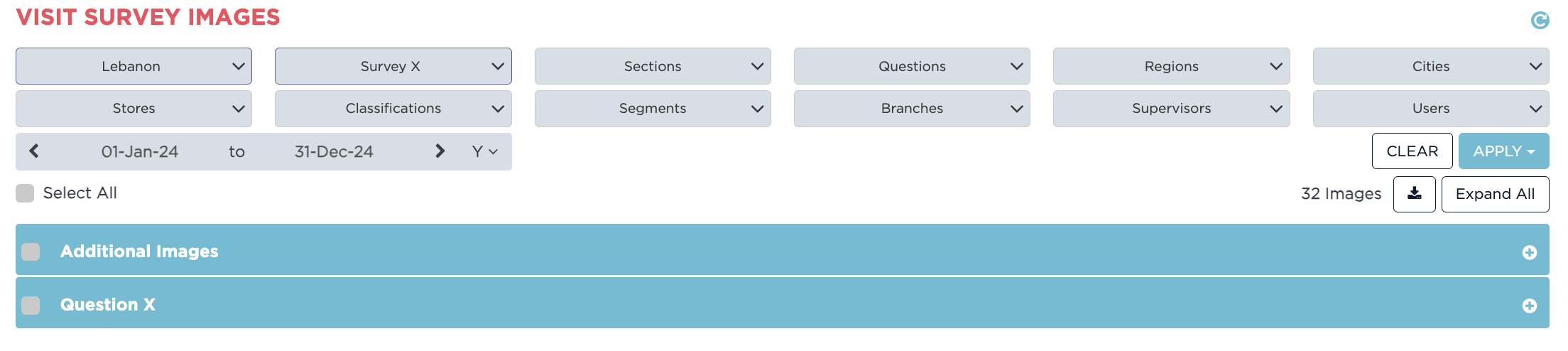Open the Lebanon country dropdown
Image resolution: width=1568 pixels, height=351 pixels.
coord(134,66)
